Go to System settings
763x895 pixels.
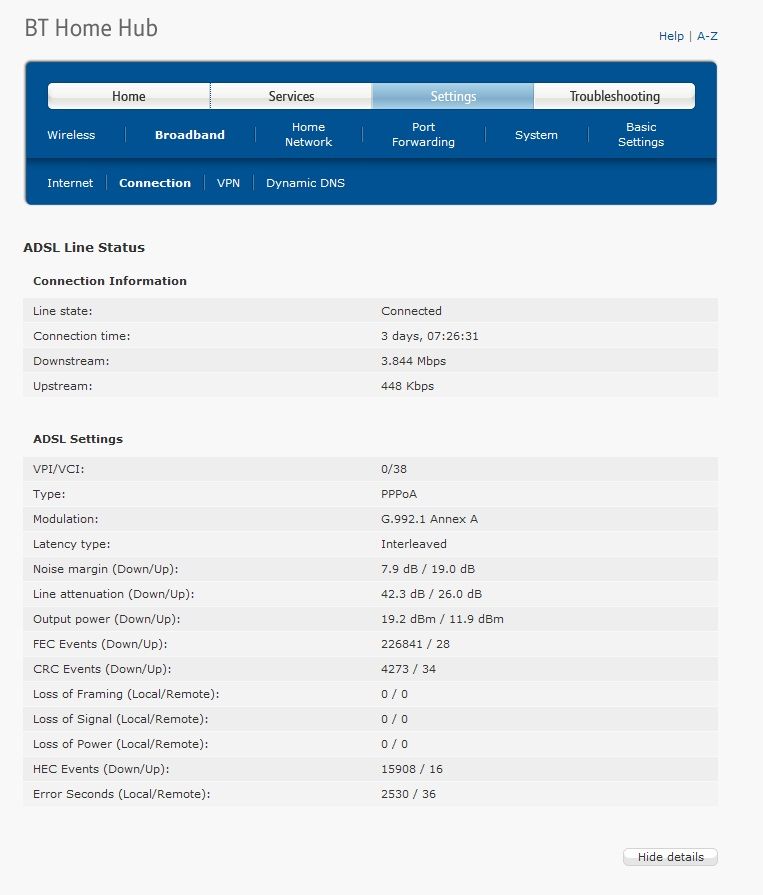536,135
